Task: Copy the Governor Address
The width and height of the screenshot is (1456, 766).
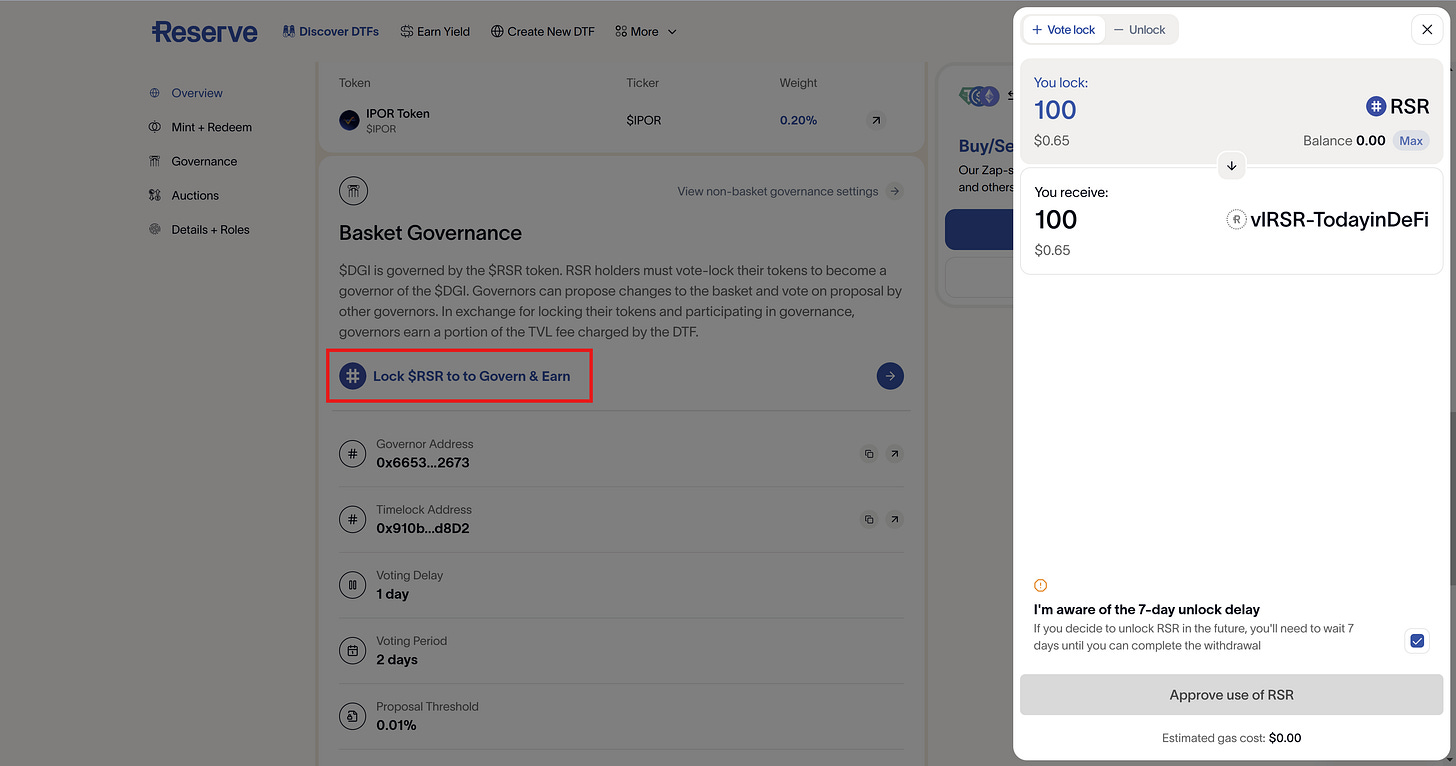Action: (869, 454)
